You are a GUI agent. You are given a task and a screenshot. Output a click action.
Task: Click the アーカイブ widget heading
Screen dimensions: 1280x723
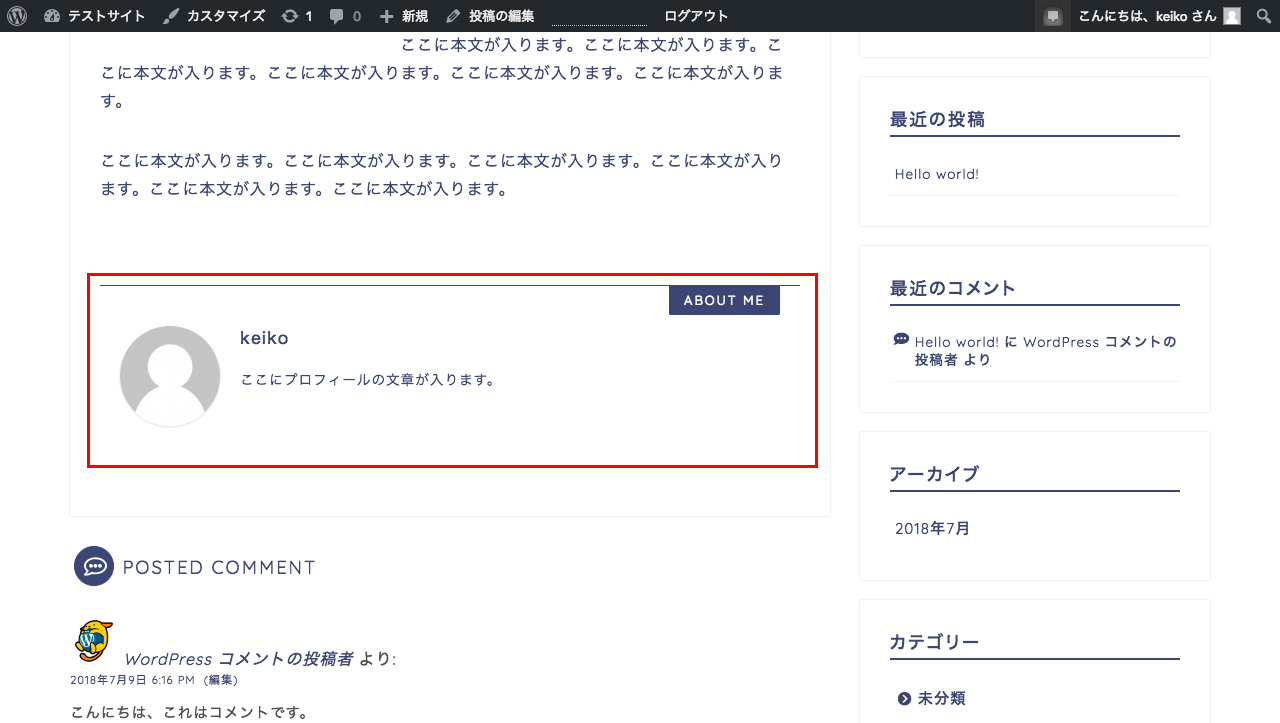pyautogui.click(x=934, y=474)
